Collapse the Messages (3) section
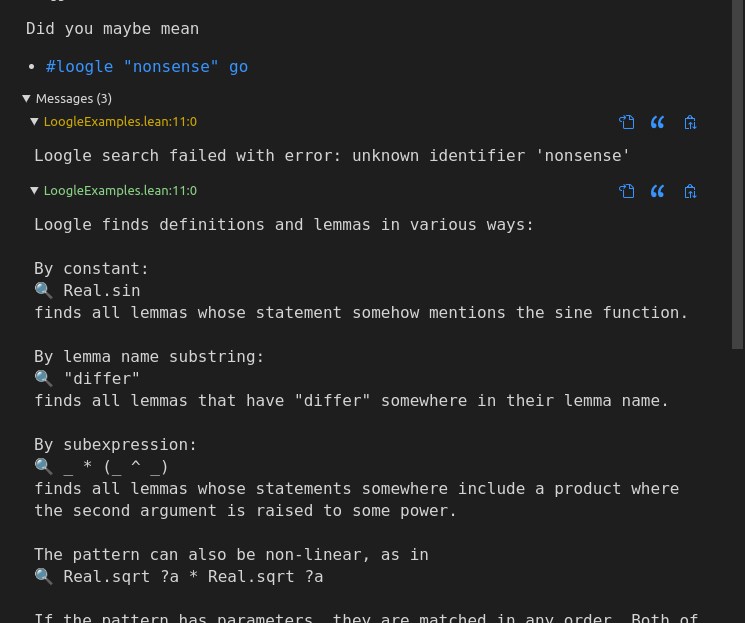Viewport: 745px width, 623px height. click(x=27, y=99)
